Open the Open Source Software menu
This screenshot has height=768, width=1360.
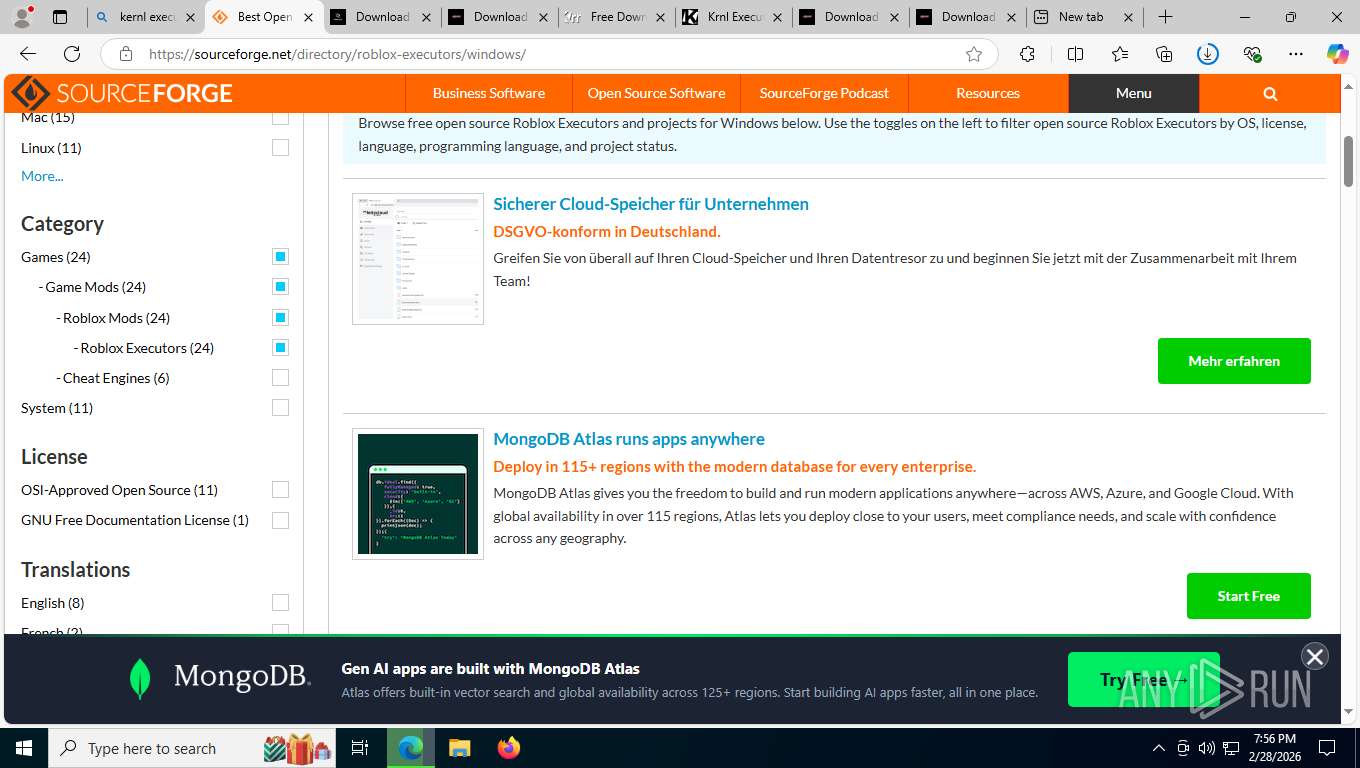[x=656, y=93]
